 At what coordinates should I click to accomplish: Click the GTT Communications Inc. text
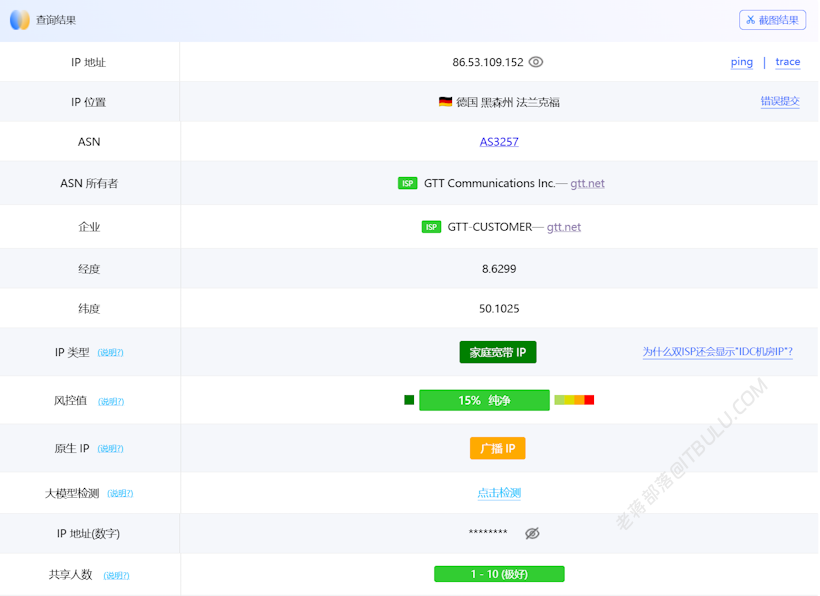489,184
